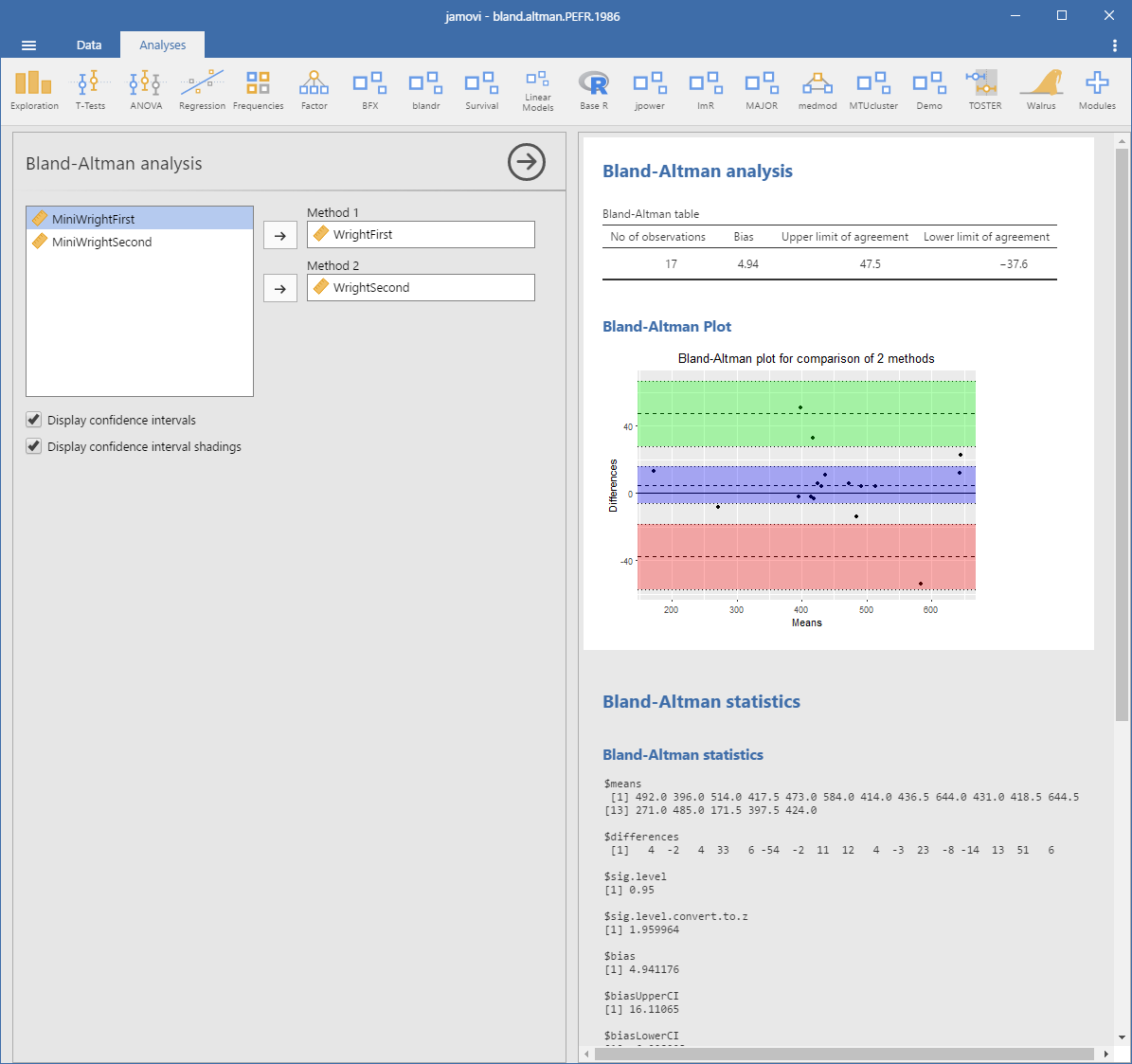Click the upper limit value 47.5
The width and height of the screenshot is (1132, 1064).
(x=870, y=264)
